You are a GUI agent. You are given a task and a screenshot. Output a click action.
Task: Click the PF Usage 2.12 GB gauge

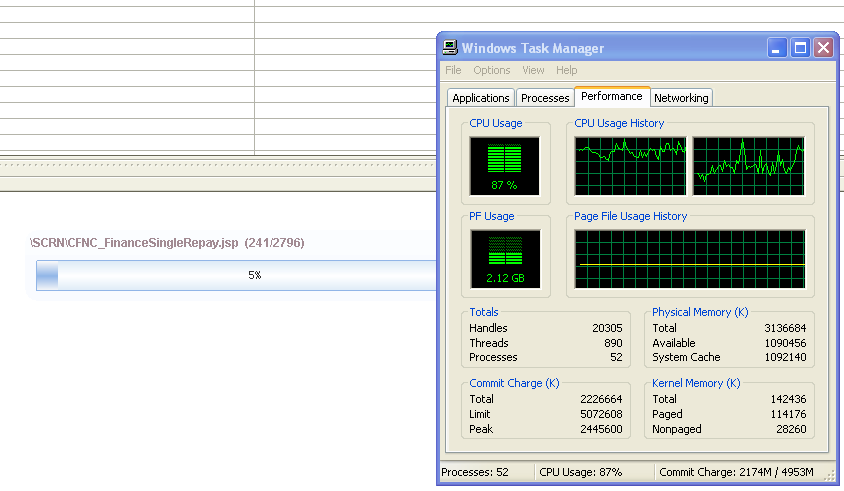coord(505,259)
